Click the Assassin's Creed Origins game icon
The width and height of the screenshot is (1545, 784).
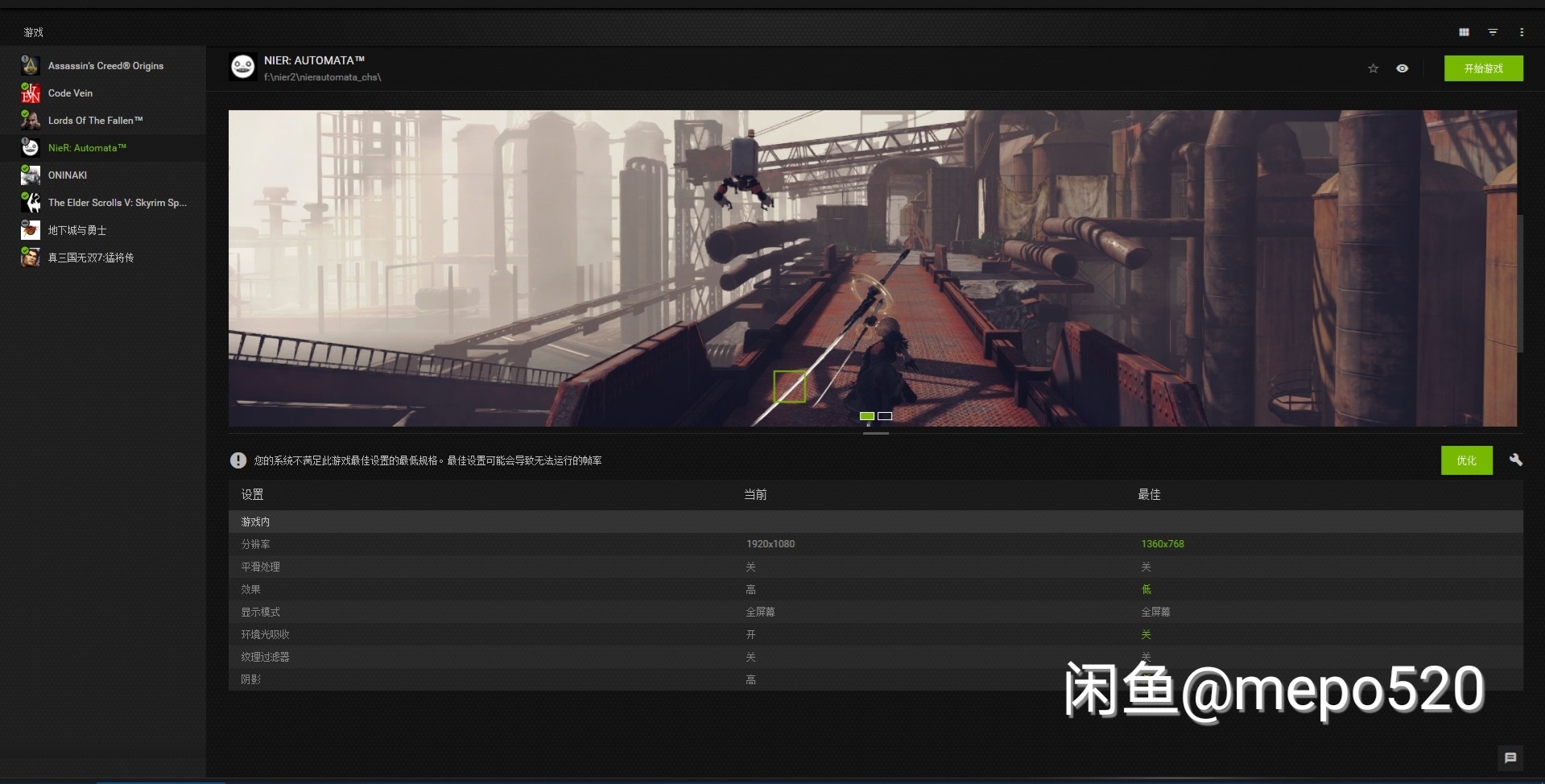tap(31, 65)
